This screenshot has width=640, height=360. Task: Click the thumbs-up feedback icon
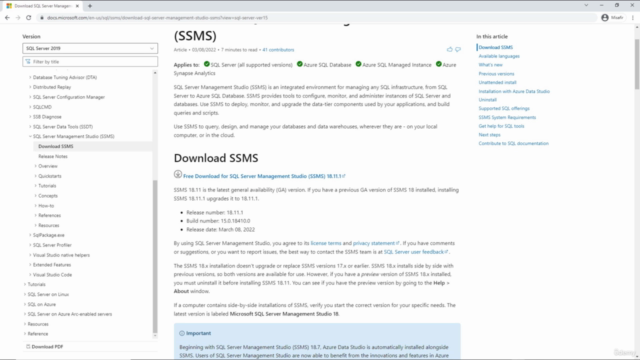coord(449,49)
